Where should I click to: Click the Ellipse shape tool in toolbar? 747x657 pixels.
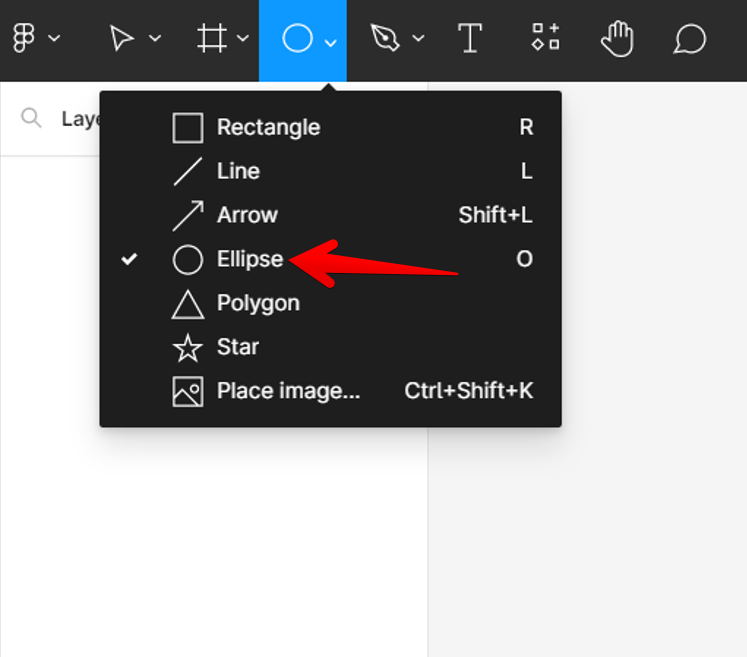pos(297,39)
